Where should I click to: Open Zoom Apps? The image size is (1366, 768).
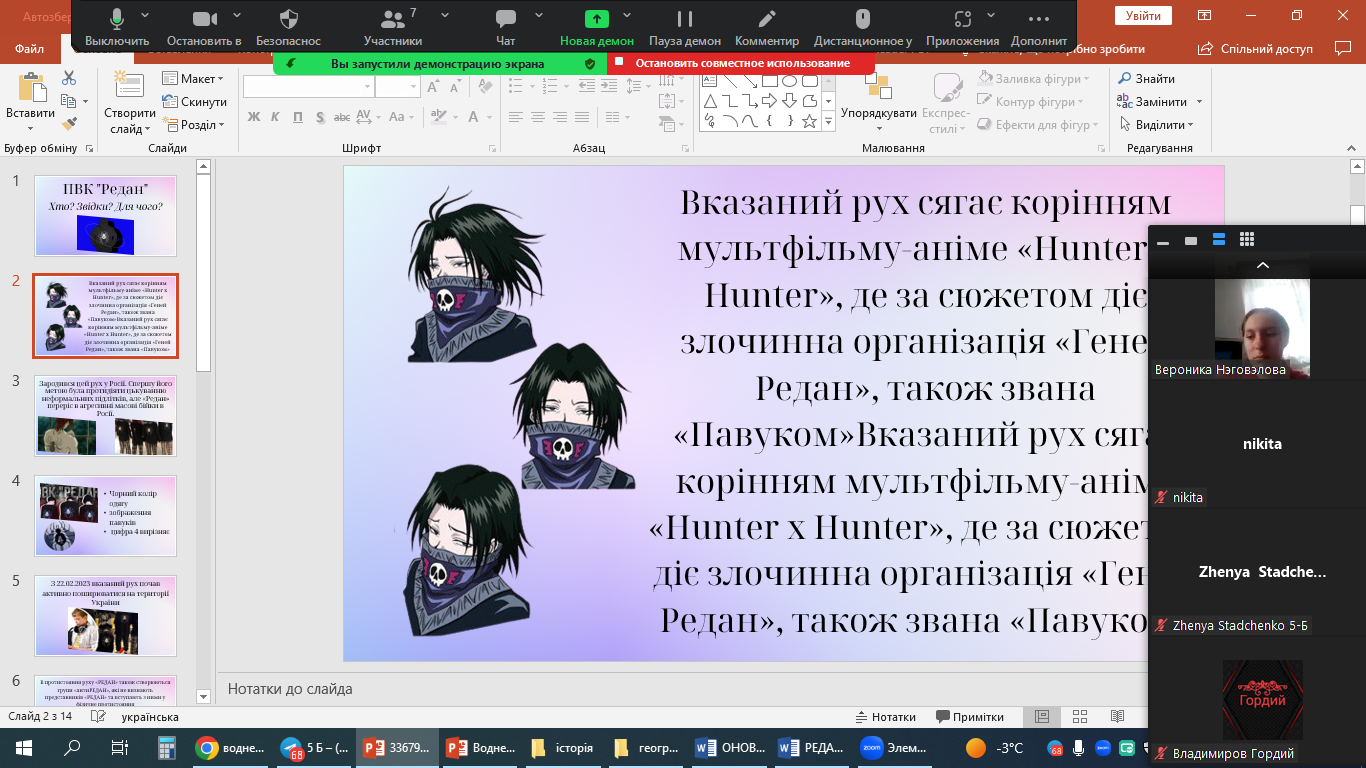[962, 25]
